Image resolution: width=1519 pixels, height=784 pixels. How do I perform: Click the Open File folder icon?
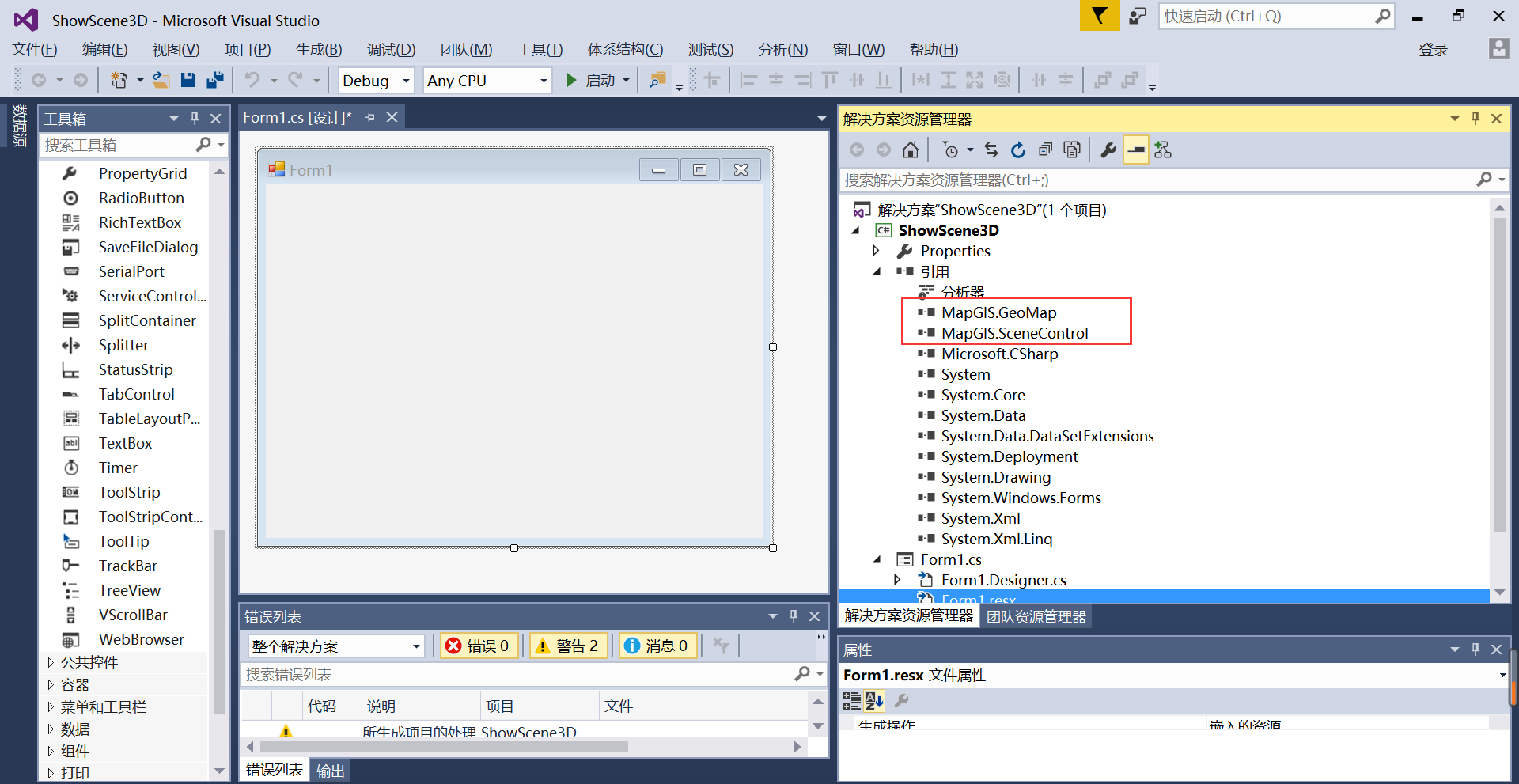coord(161,80)
